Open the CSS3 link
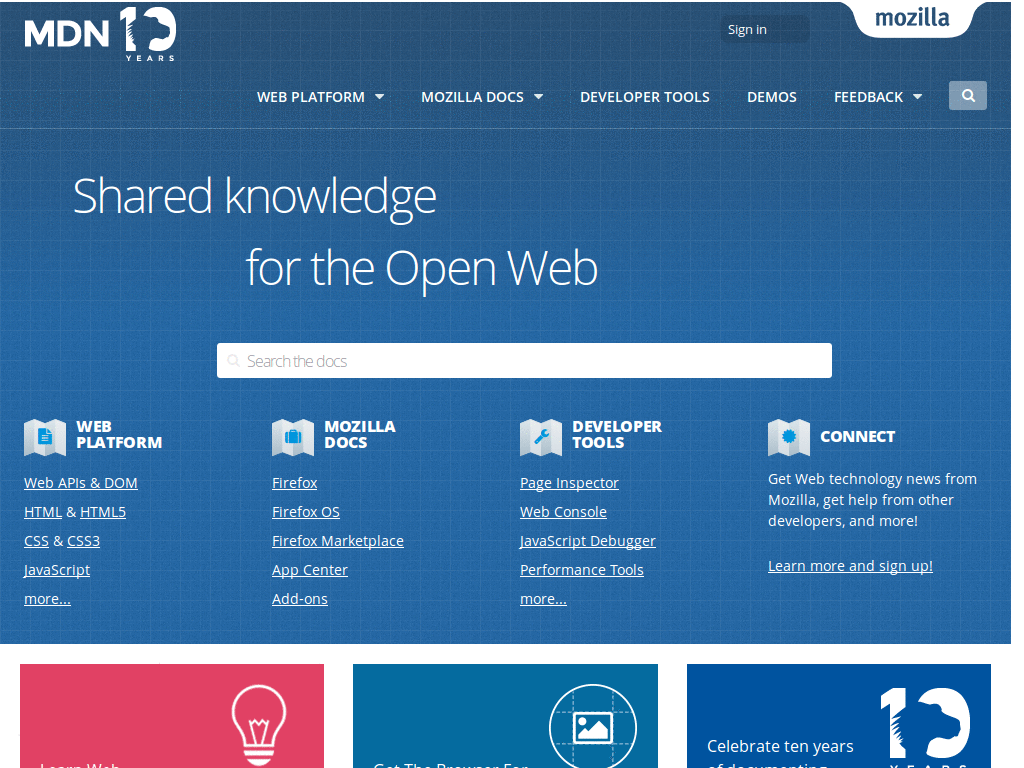 pyautogui.click(x=84, y=541)
